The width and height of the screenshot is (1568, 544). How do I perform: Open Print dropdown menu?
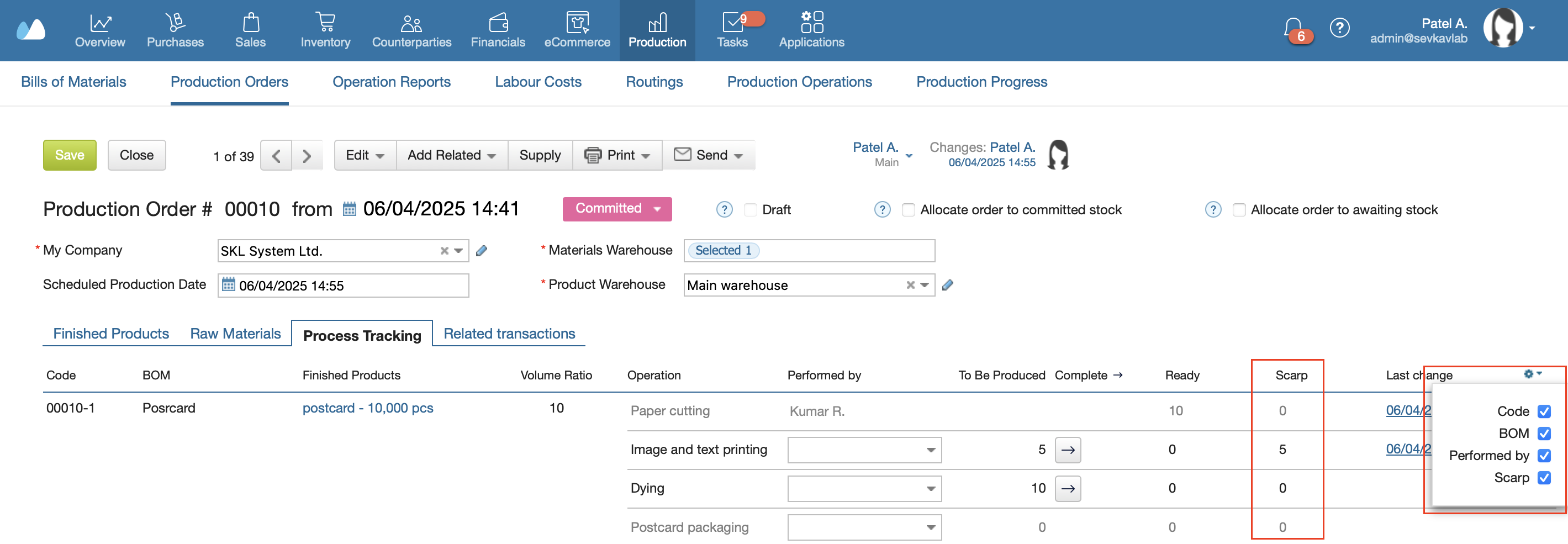point(617,156)
